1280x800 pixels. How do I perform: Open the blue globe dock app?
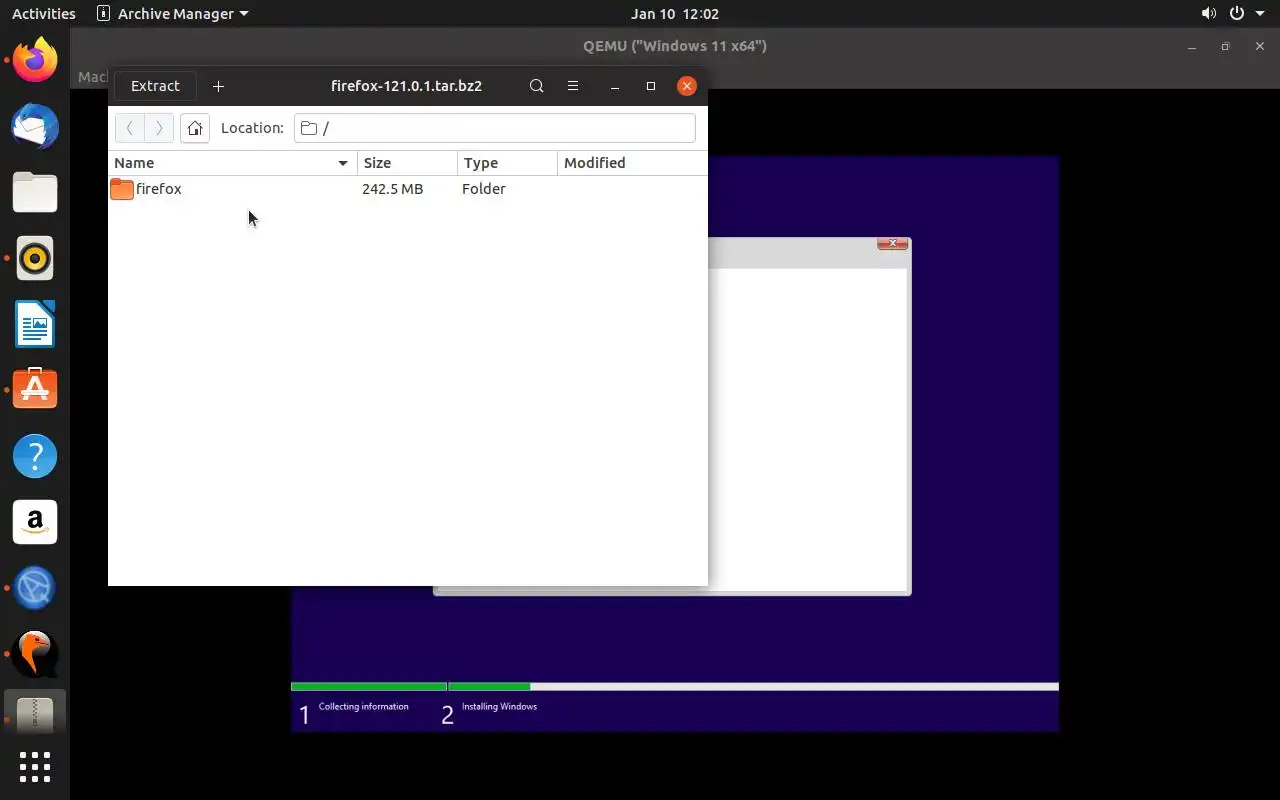(x=35, y=588)
